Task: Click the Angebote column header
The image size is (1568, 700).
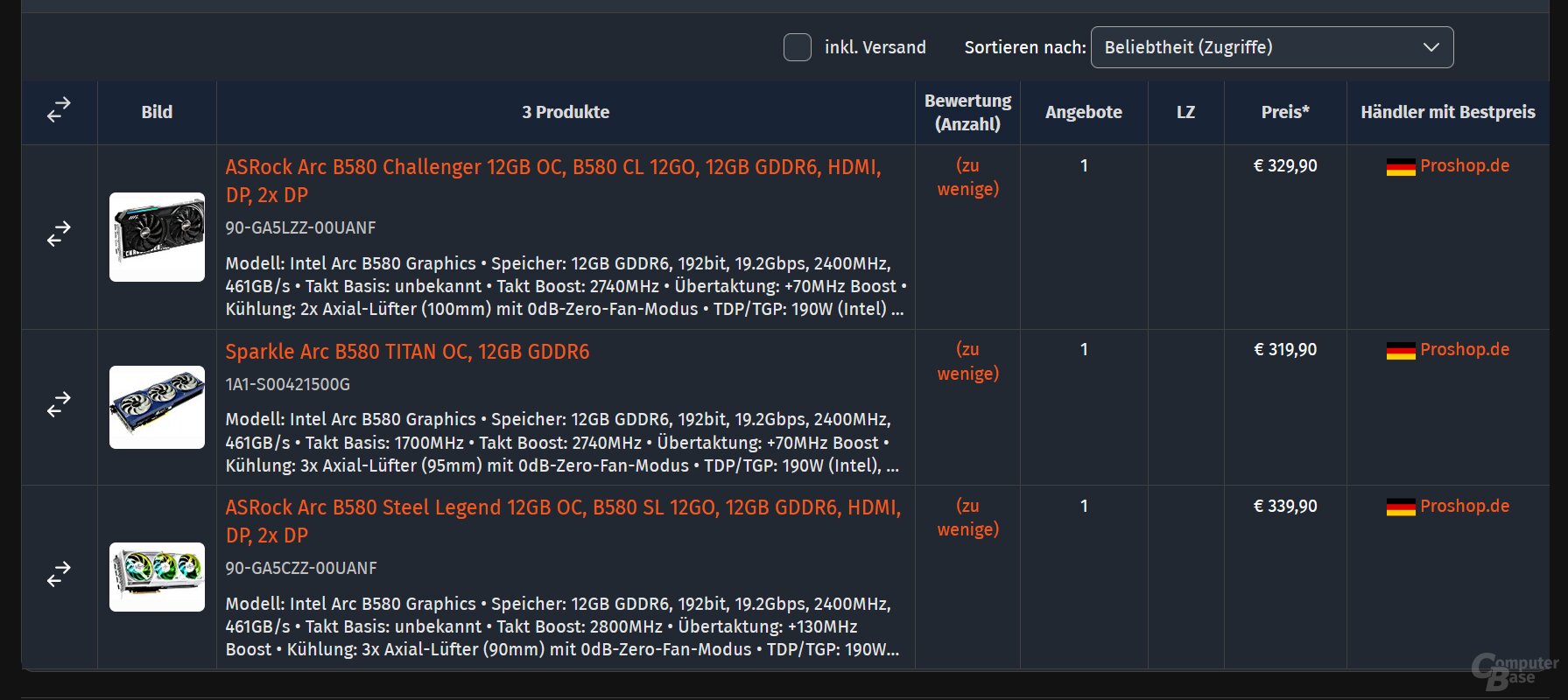Action: [x=1084, y=112]
